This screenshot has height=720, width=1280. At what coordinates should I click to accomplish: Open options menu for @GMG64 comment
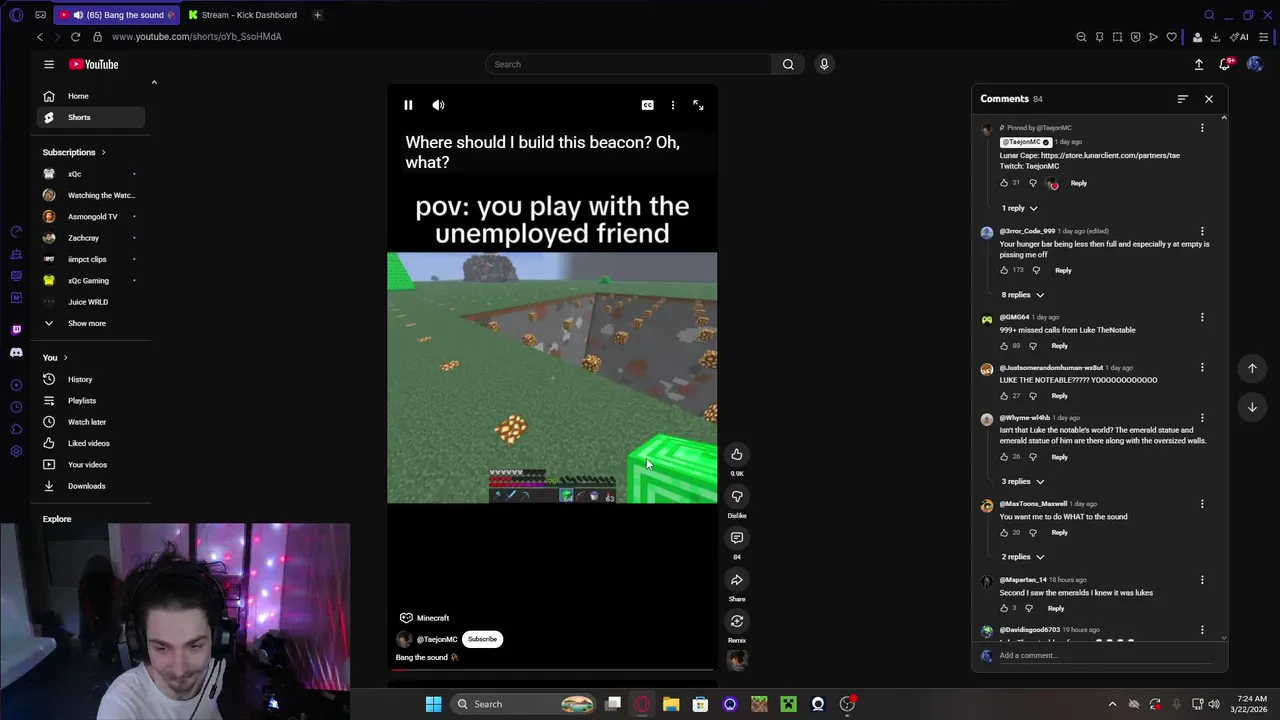pos(1202,317)
